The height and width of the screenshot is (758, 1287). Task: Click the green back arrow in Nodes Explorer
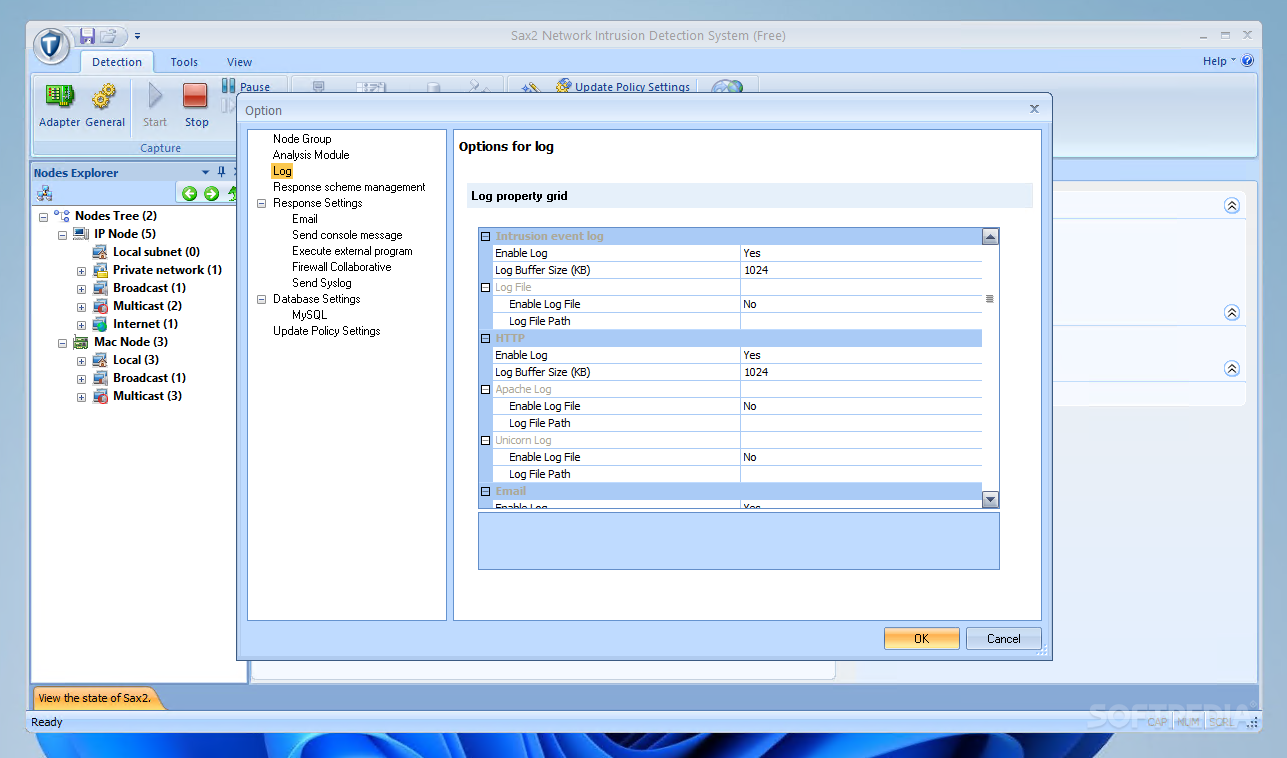pyautogui.click(x=189, y=194)
